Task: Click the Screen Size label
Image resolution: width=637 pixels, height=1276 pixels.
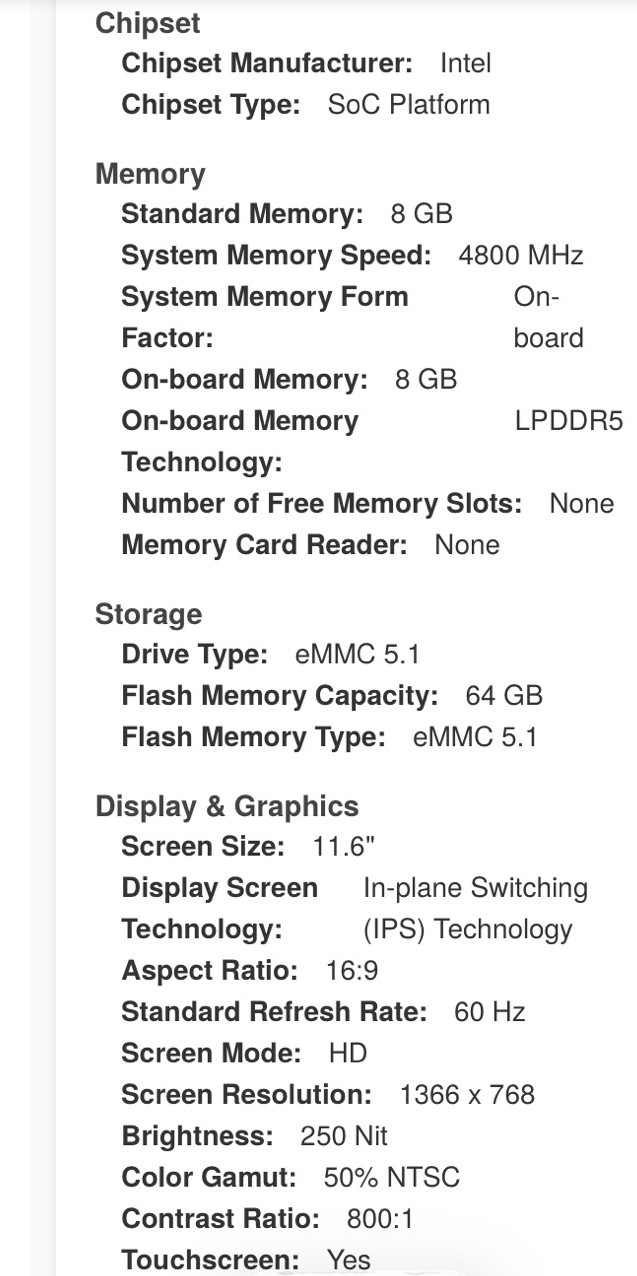Action: click(x=203, y=846)
